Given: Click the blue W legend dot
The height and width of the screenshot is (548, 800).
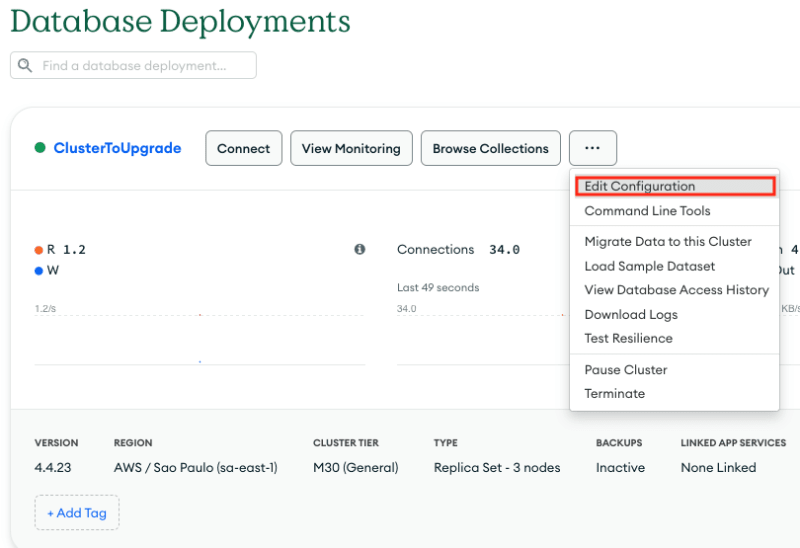Looking at the screenshot, I should coord(39,271).
